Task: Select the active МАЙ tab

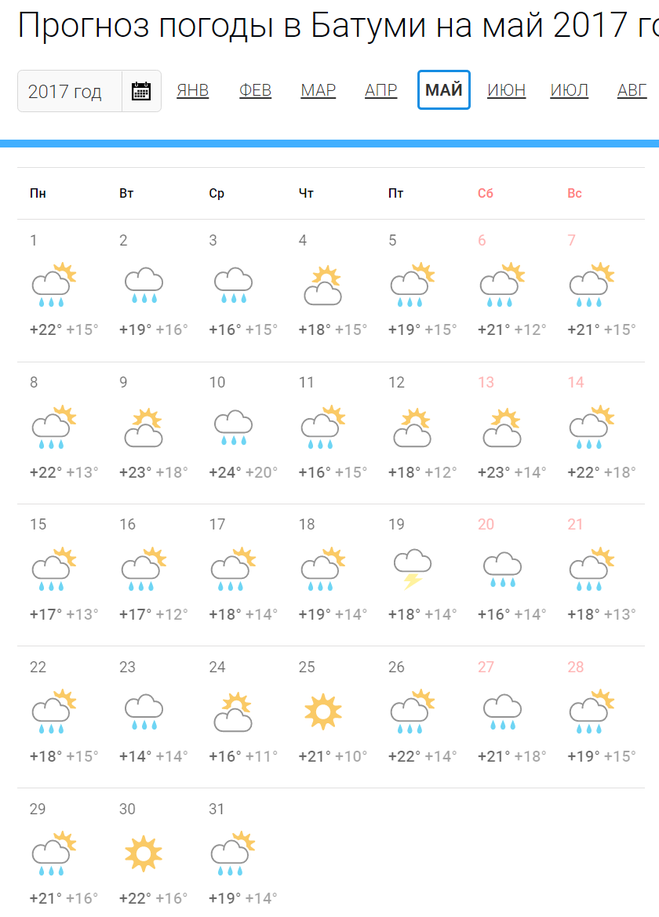Action: (444, 91)
